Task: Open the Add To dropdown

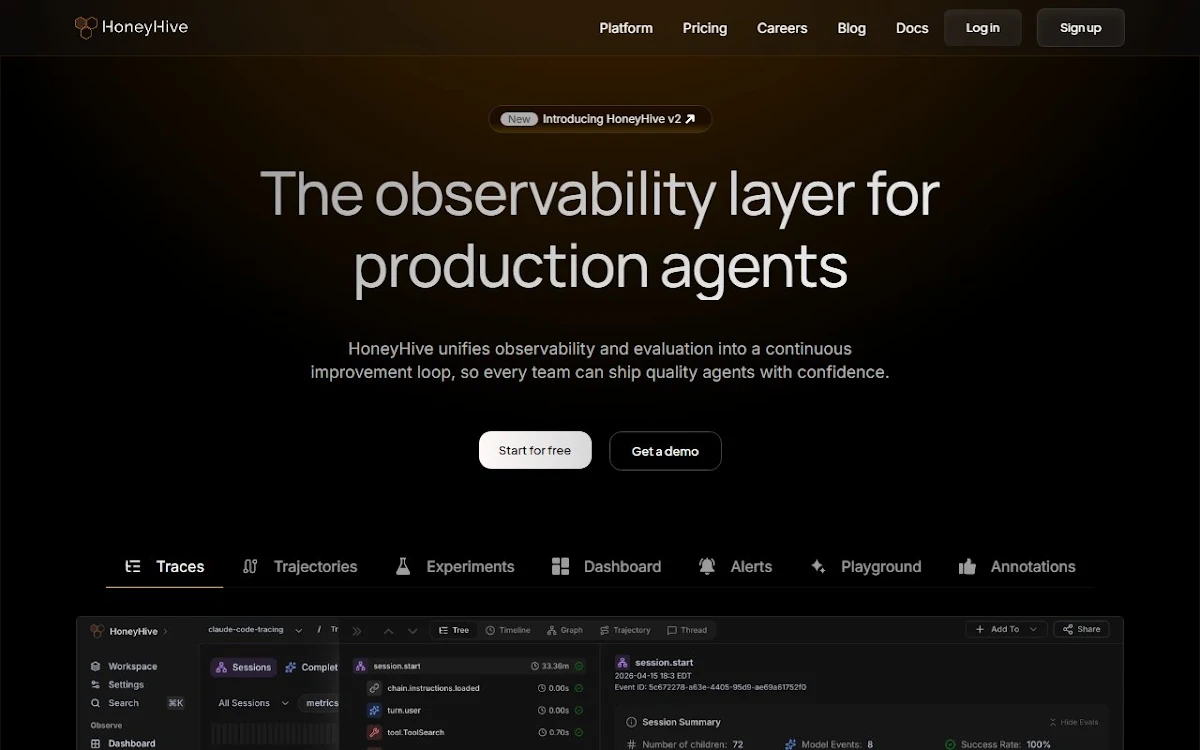Action: (1006, 629)
